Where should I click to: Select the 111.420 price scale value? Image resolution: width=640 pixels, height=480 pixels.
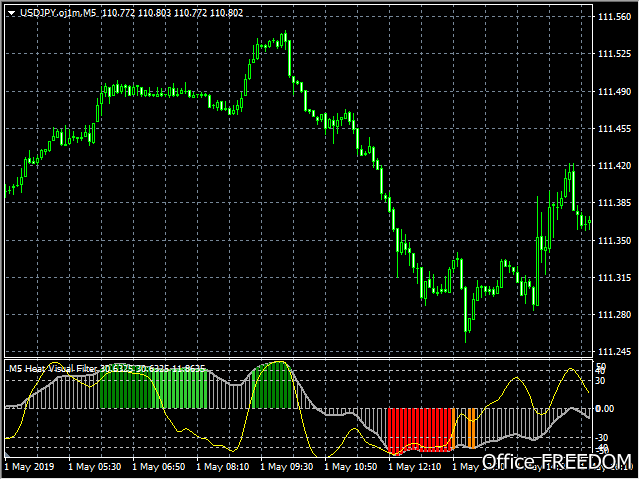pyautogui.click(x=614, y=166)
